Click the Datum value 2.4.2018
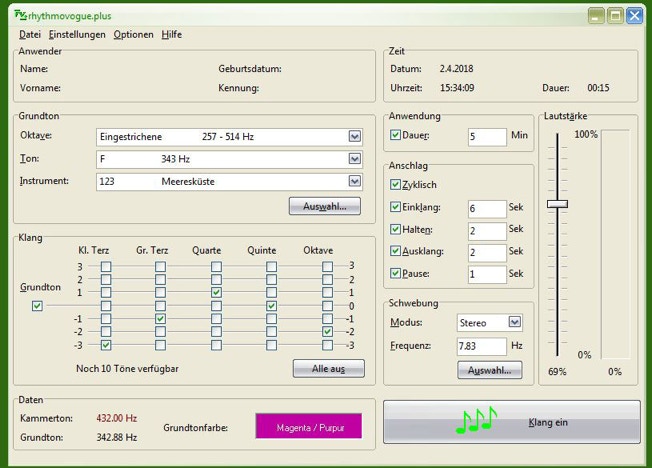Viewport: 652px width, 468px height. pos(457,69)
